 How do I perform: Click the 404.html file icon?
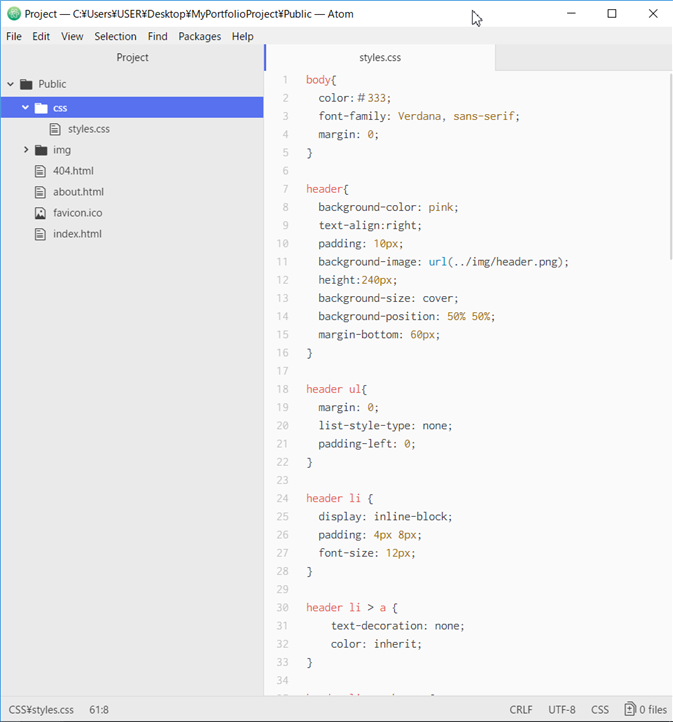(40, 171)
